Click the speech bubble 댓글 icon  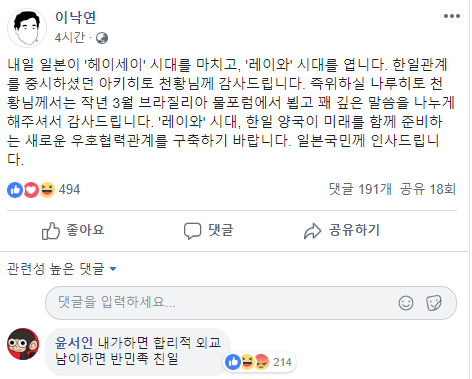pyautogui.click(x=192, y=231)
